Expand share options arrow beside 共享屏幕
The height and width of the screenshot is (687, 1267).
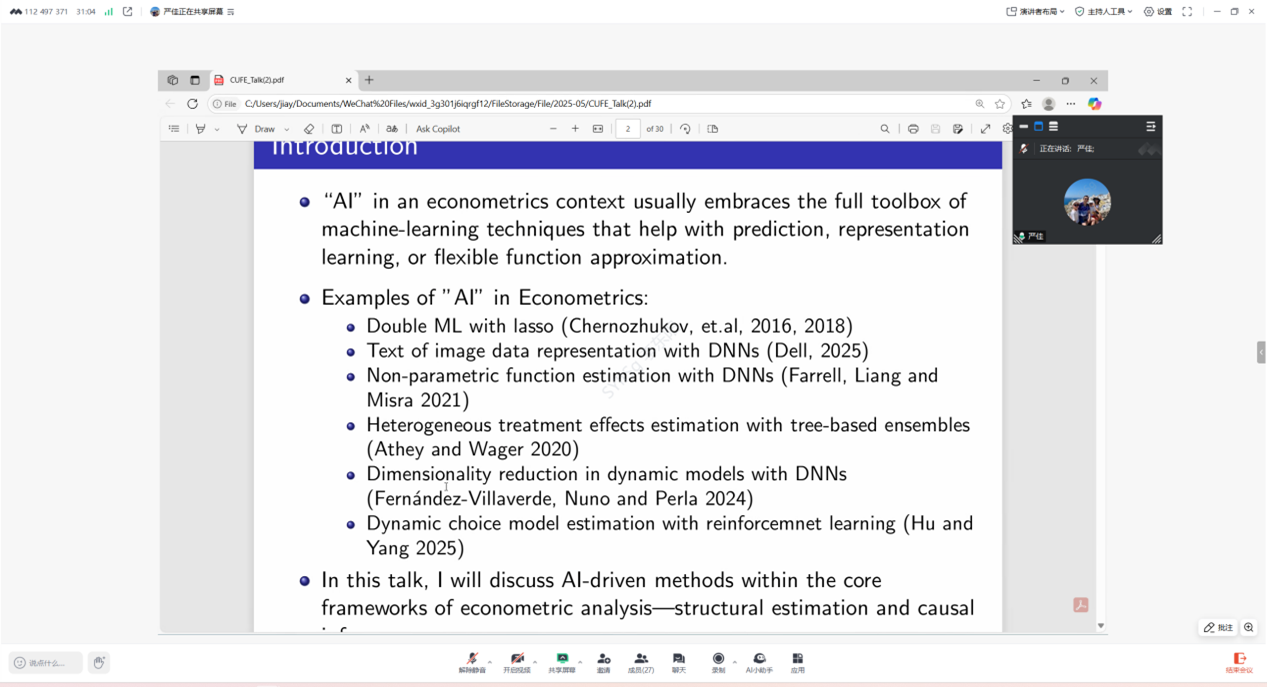(580, 661)
